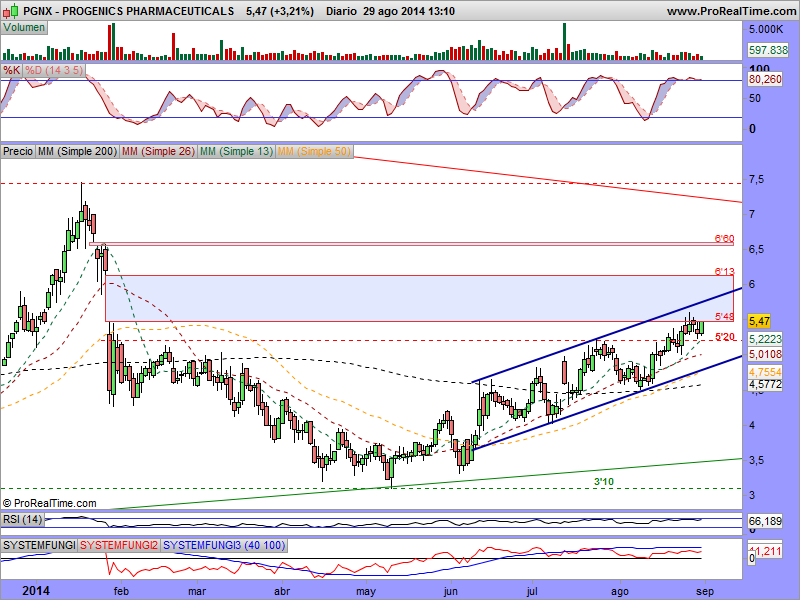The image size is (800, 600).
Task: Click the may label on time axis
Action: tap(366, 592)
